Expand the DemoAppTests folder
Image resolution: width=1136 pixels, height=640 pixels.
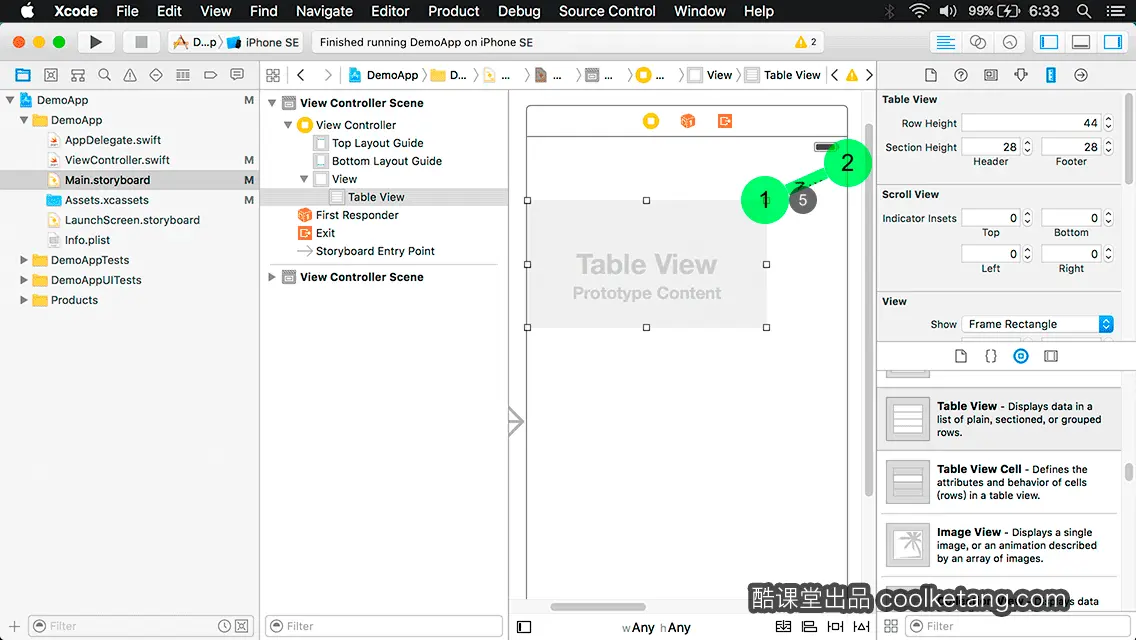24,259
